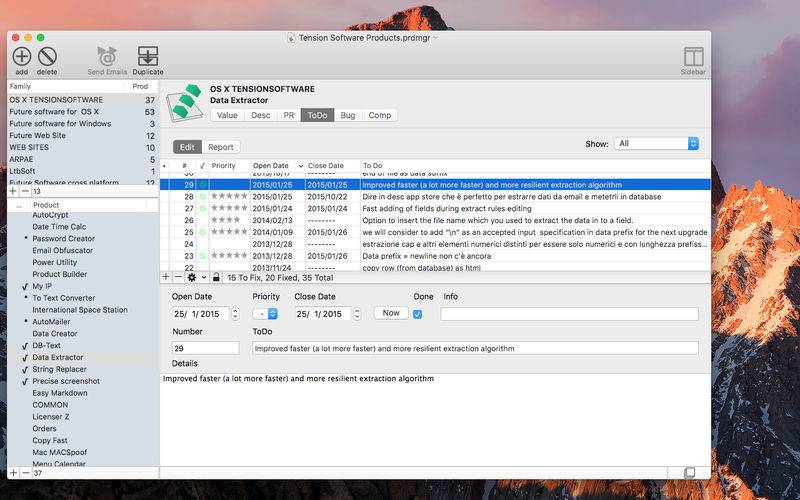Click the Data Extractor product icon

[x=184, y=103]
